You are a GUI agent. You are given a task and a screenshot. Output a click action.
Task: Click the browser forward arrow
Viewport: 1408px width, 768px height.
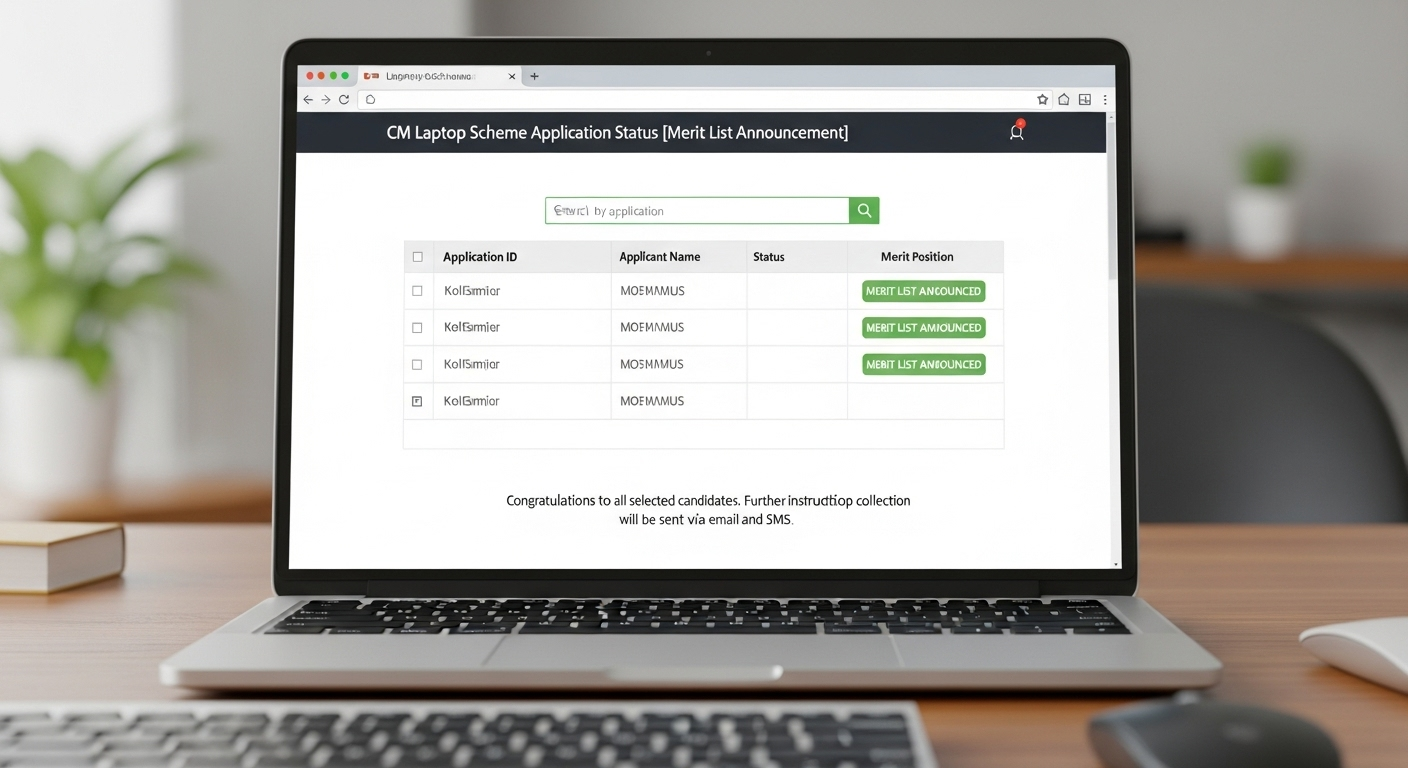click(x=325, y=100)
